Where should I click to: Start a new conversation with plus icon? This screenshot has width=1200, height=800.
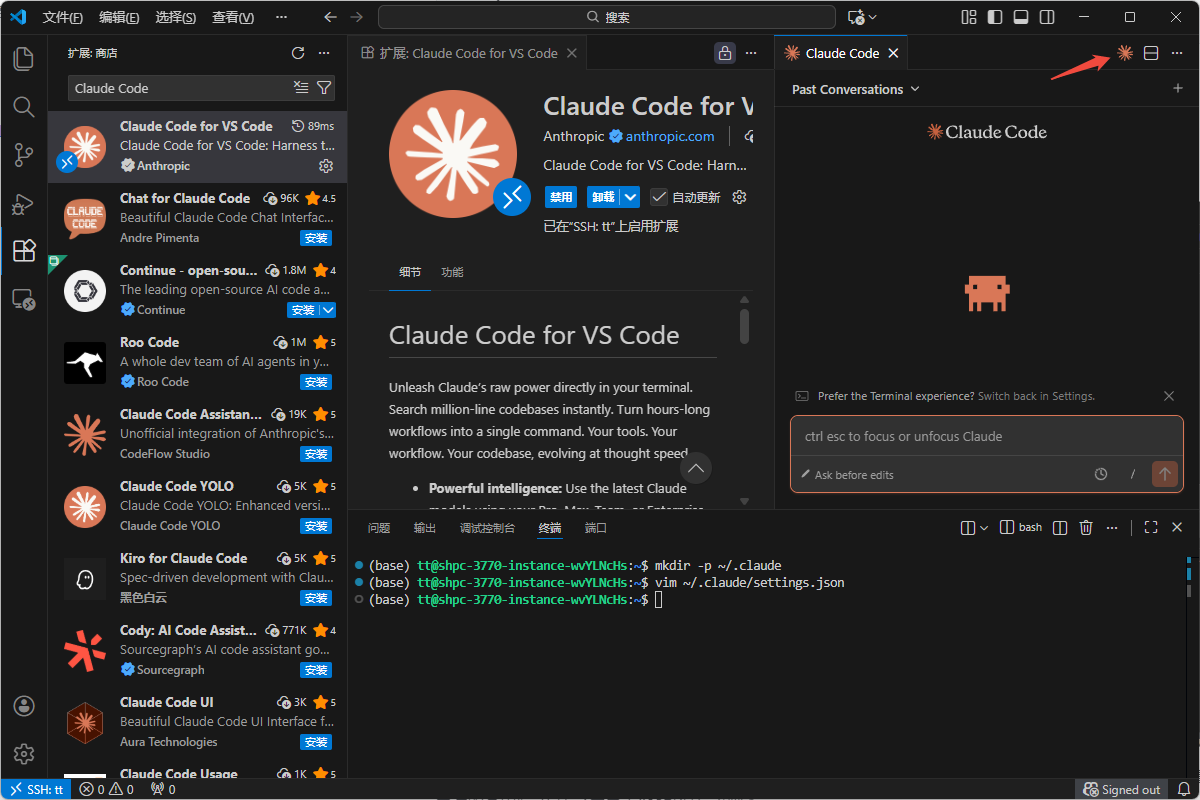pos(1177,89)
